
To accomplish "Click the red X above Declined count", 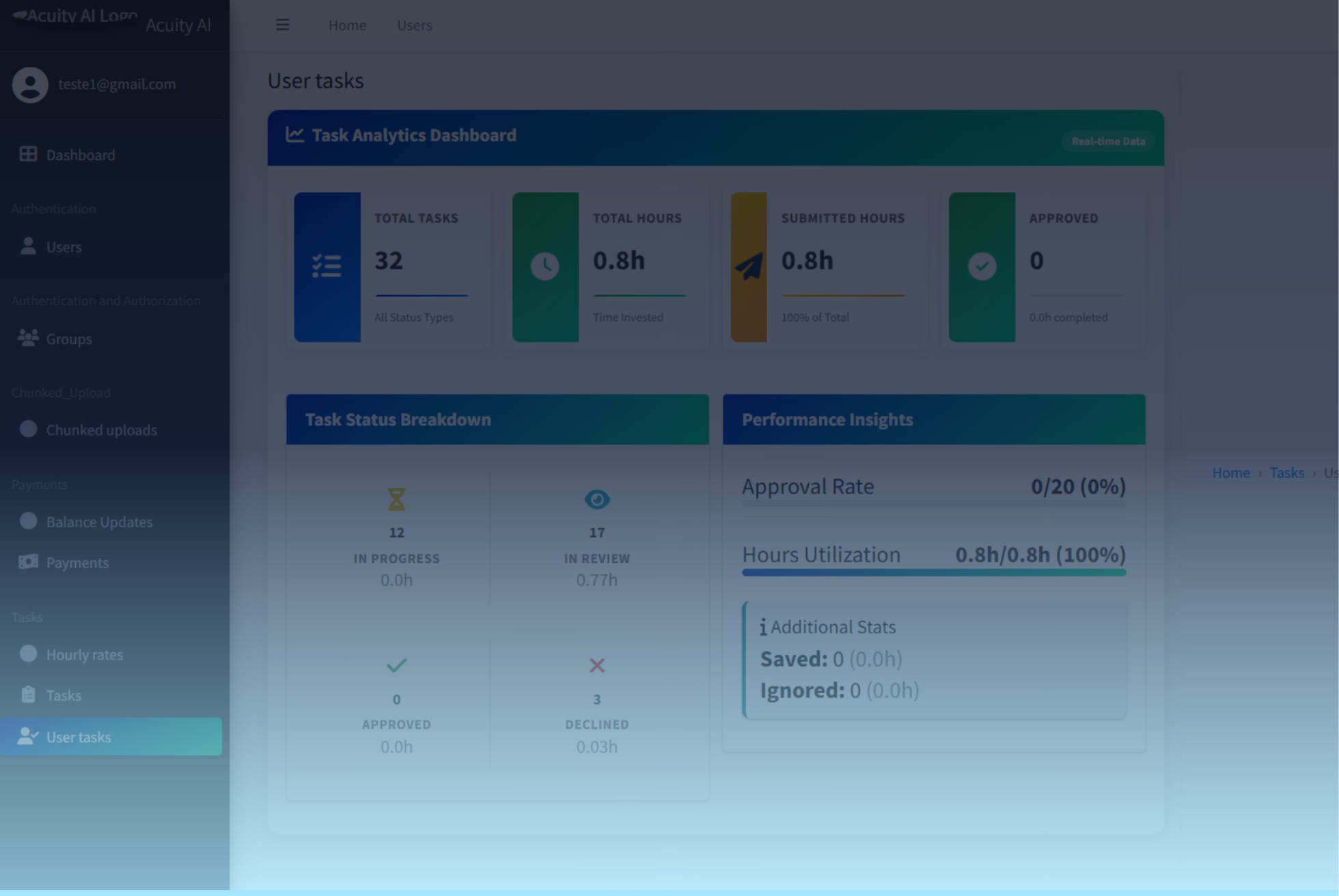I will [597, 665].
